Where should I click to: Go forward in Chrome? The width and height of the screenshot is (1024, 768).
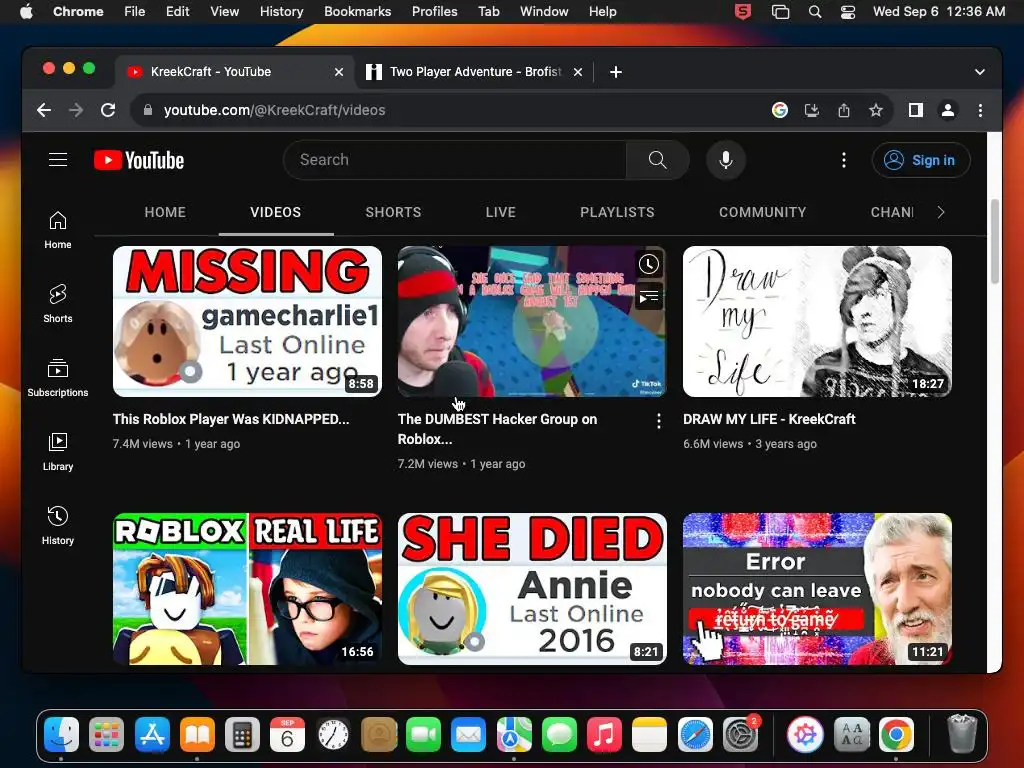pyautogui.click(x=76, y=110)
